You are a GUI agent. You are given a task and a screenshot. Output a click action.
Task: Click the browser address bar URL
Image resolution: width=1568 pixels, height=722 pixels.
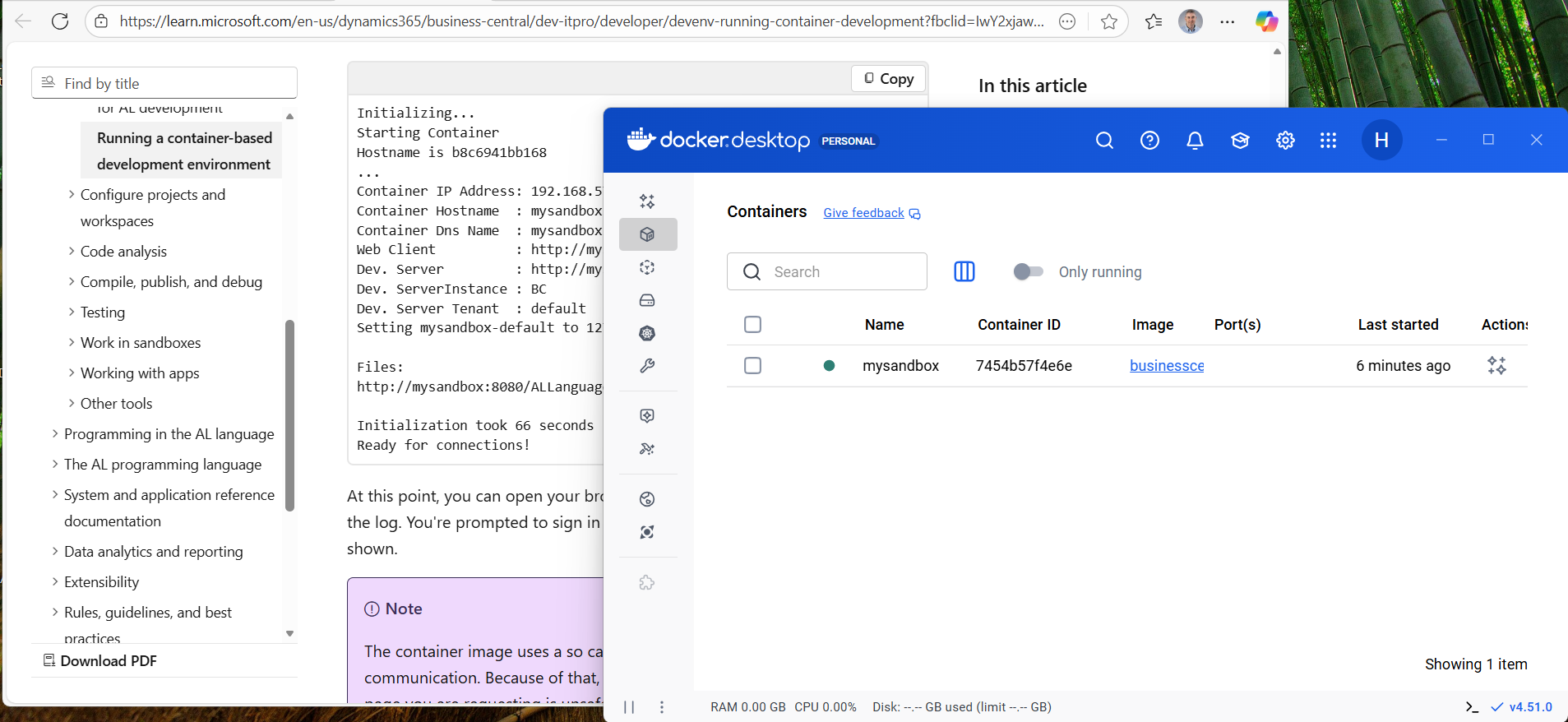(582, 21)
